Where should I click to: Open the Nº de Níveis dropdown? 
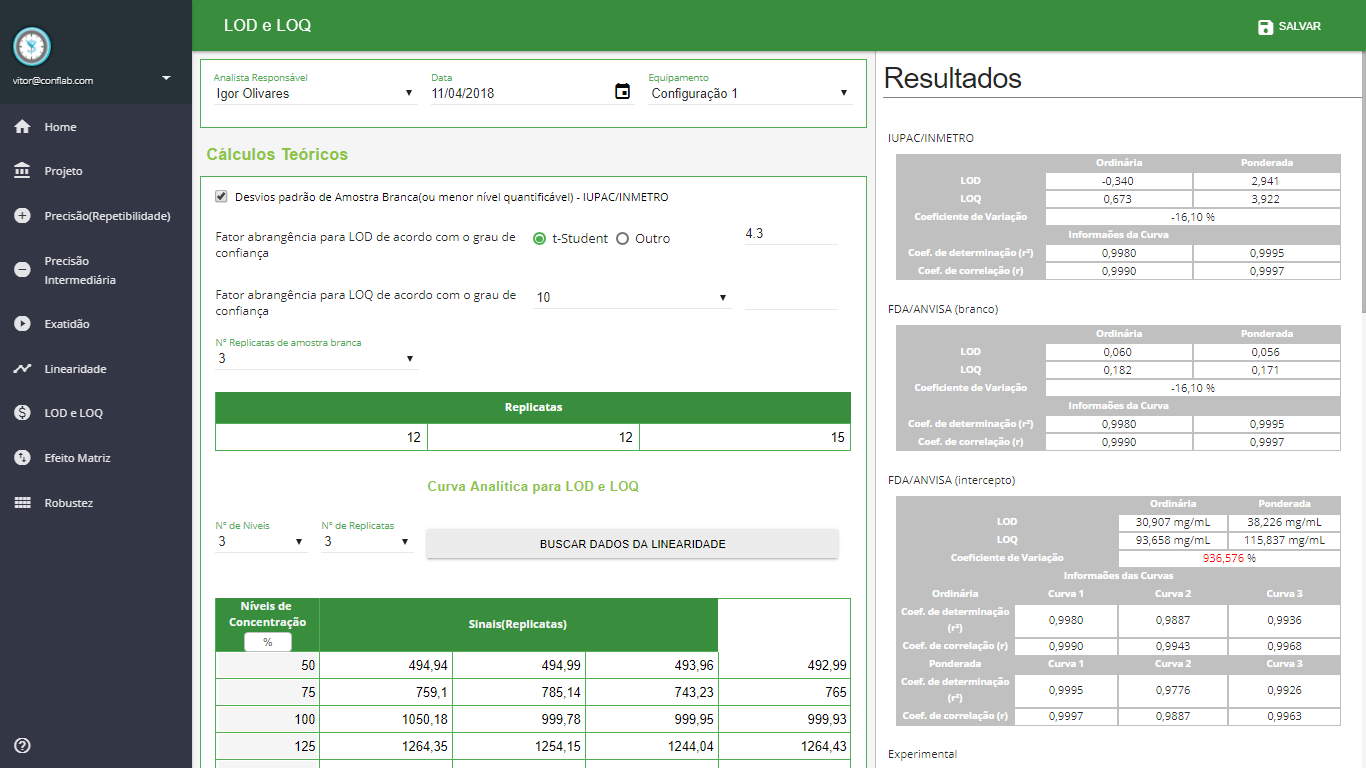click(x=260, y=542)
